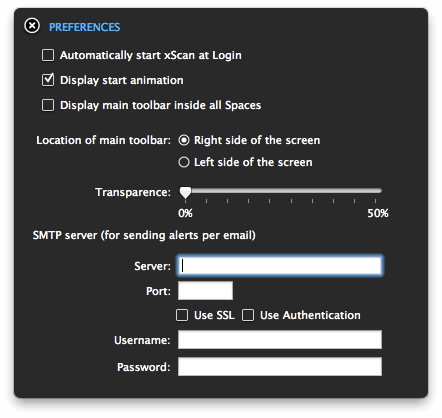442x418 pixels.
Task: Select Left side of the screen option
Action: [184, 162]
